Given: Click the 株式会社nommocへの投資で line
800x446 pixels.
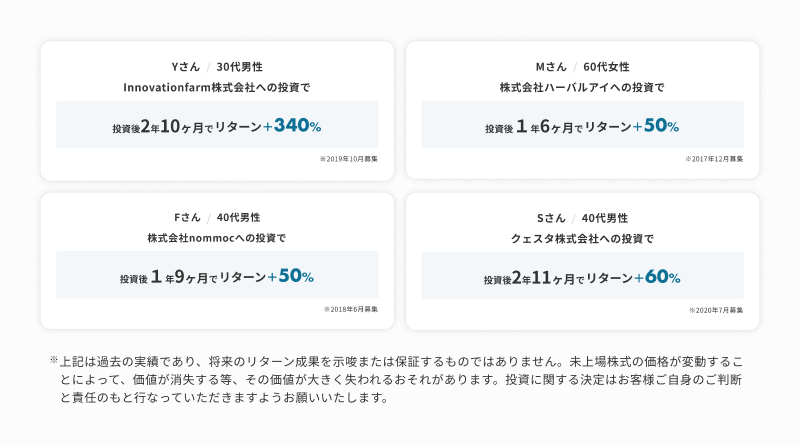Looking at the screenshot, I should (x=216, y=238).
